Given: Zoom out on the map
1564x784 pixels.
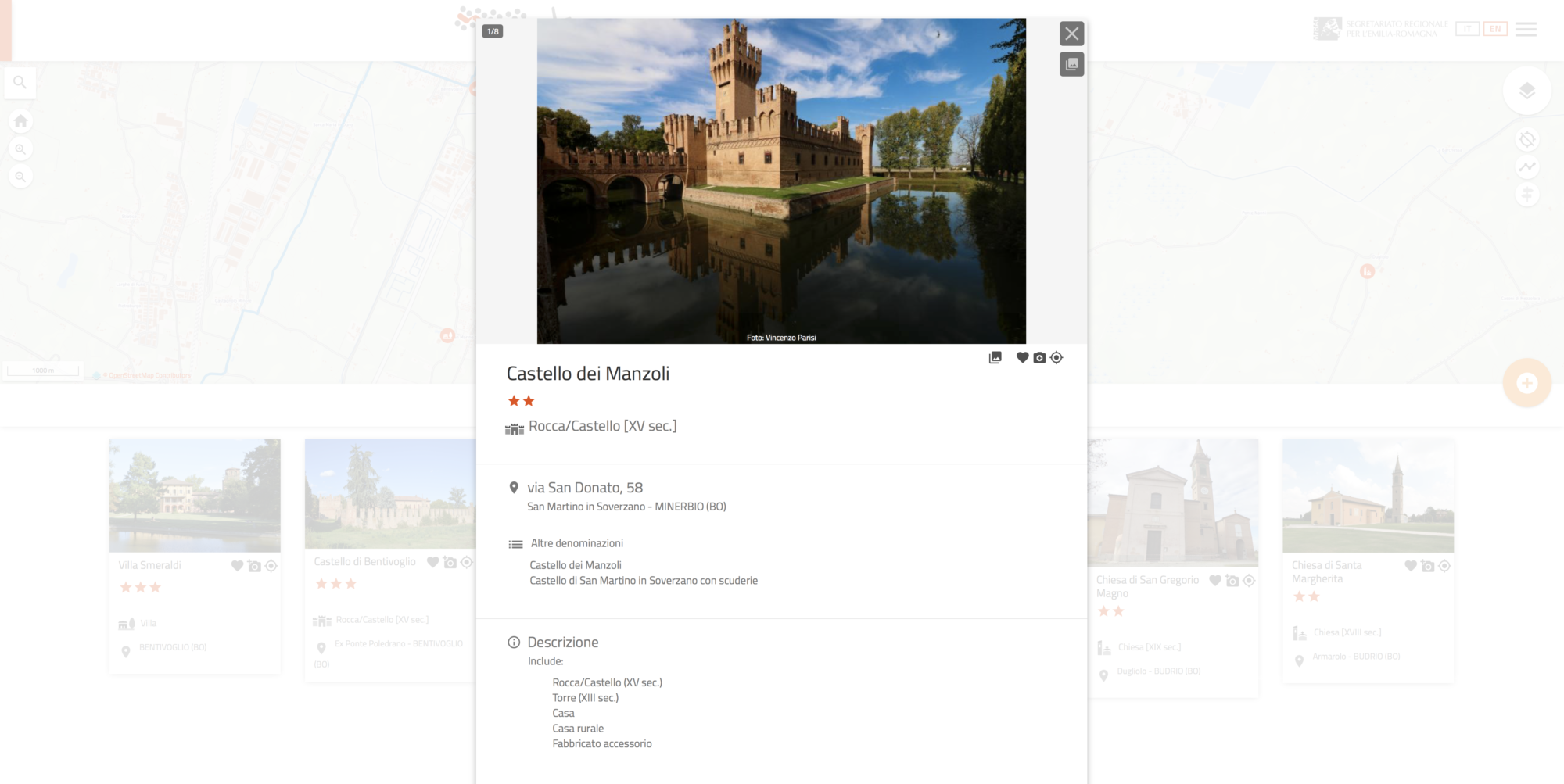Looking at the screenshot, I should [20, 177].
